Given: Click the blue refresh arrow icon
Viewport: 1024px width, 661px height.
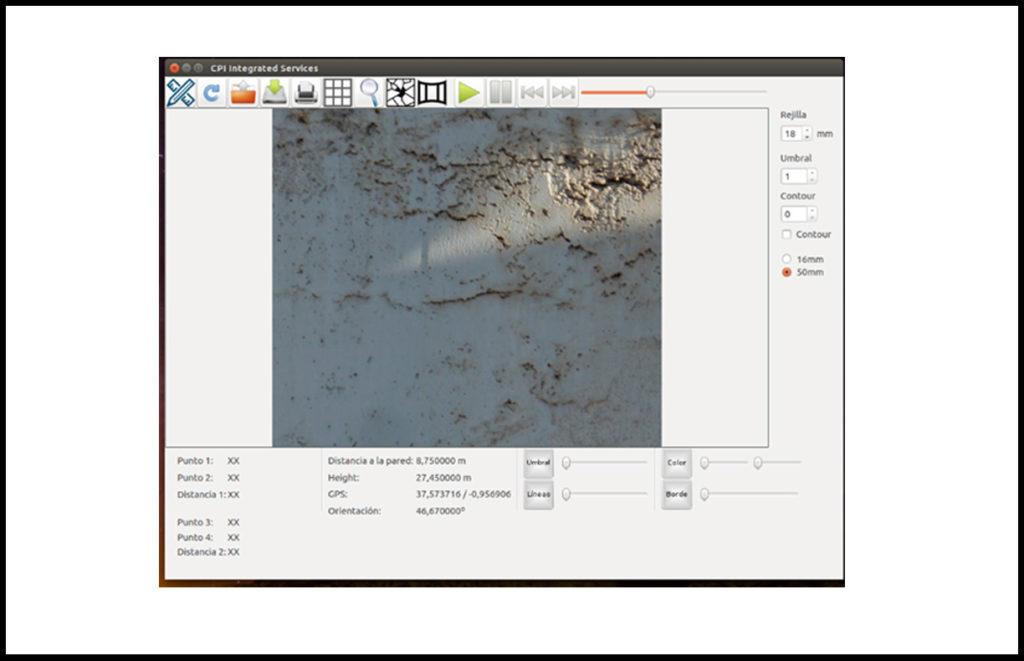Looking at the screenshot, I should [x=212, y=93].
